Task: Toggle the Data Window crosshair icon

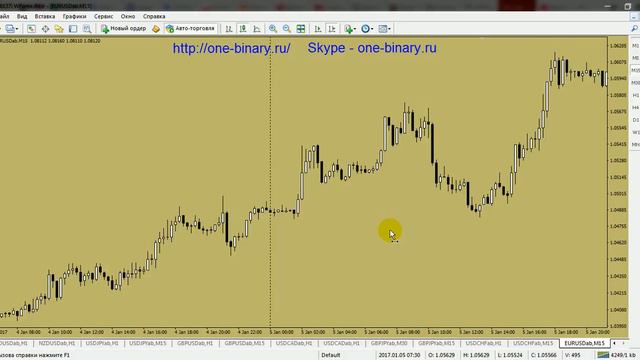Action: click(45, 29)
